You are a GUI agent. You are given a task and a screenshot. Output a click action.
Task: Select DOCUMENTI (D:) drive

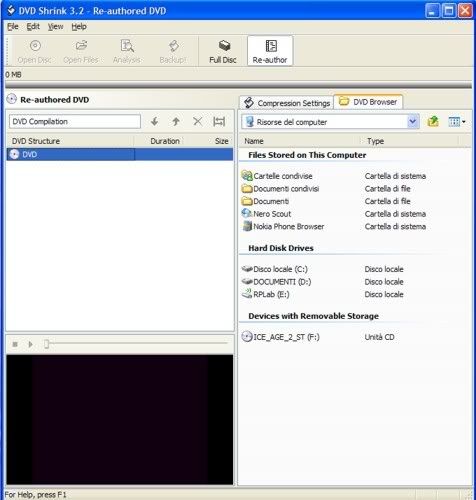pyautogui.click(x=277, y=282)
